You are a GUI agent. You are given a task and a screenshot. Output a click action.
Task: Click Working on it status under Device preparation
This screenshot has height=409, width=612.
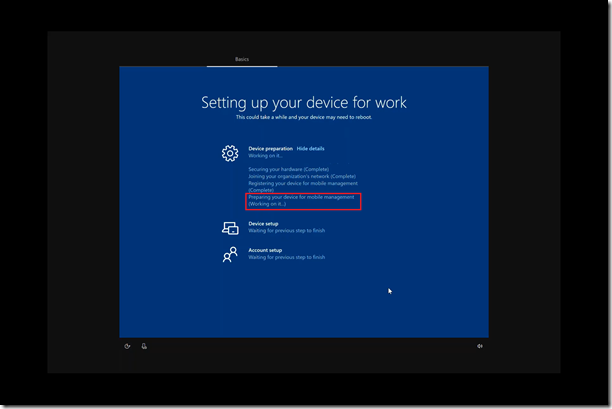pyautogui.click(x=264, y=156)
